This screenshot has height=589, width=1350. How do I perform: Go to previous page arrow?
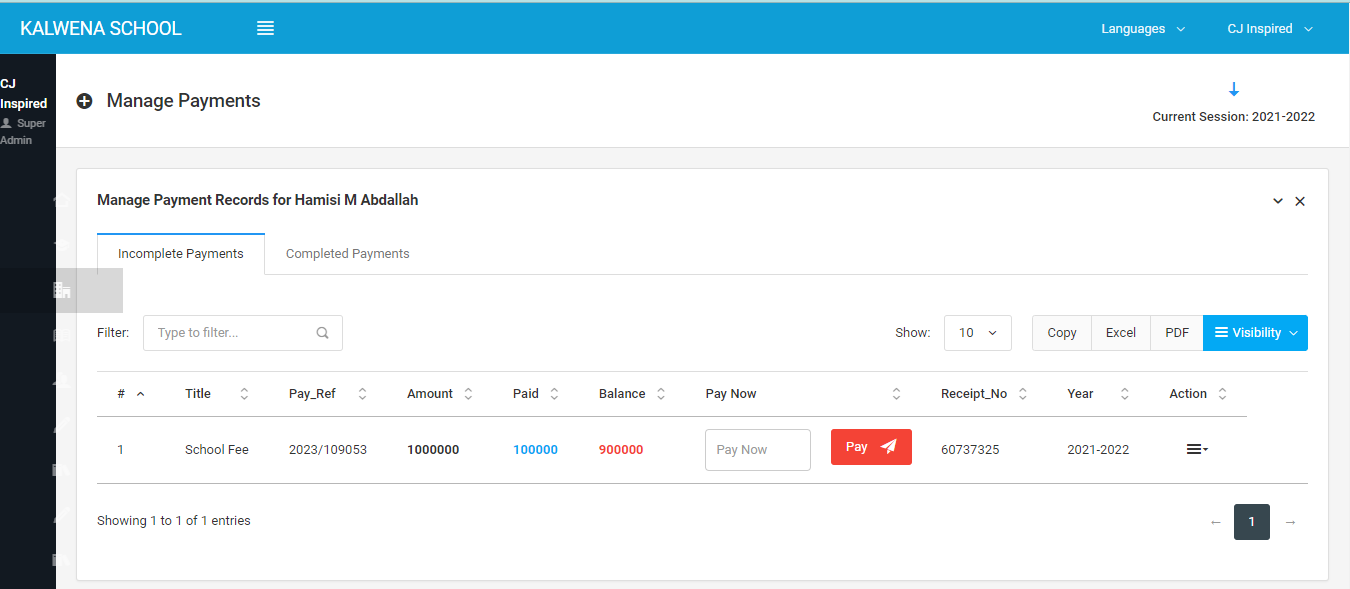click(1215, 522)
